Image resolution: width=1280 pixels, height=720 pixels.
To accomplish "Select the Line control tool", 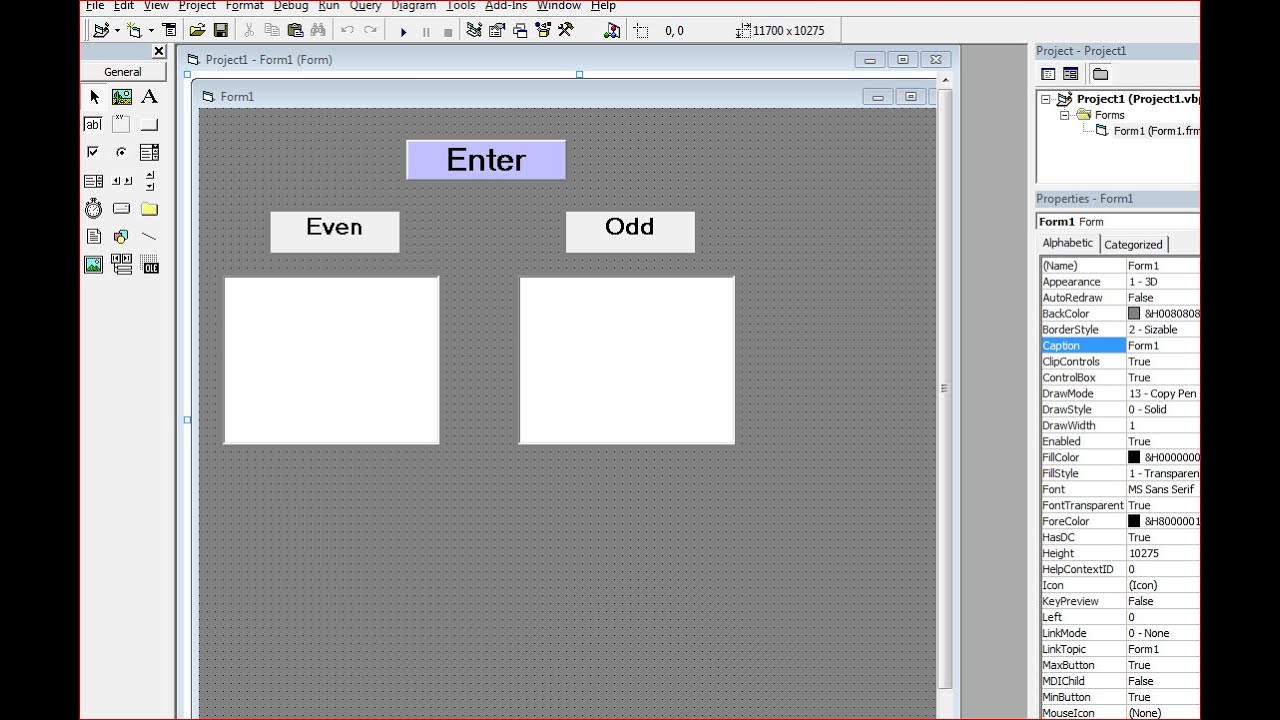I will pos(149,236).
